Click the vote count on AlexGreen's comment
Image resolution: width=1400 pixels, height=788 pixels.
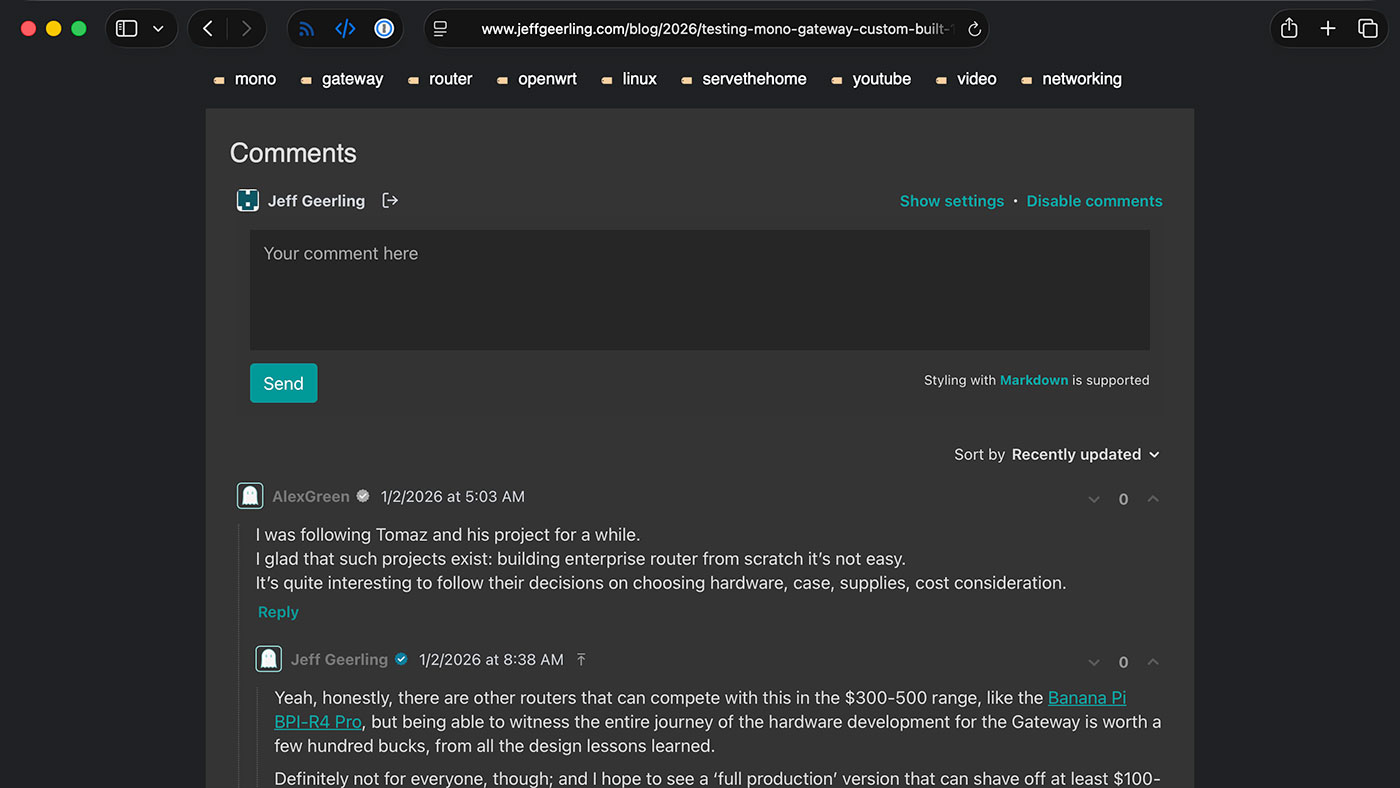[x=1123, y=499]
